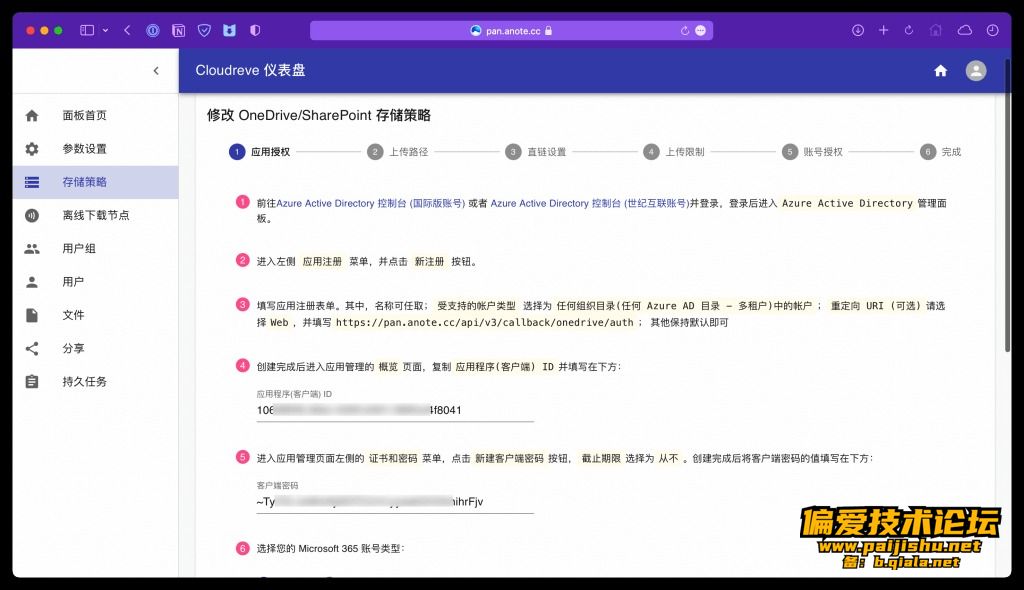
Task: Click the toolbar circular refresh arrow icon
Action: coord(908,30)
